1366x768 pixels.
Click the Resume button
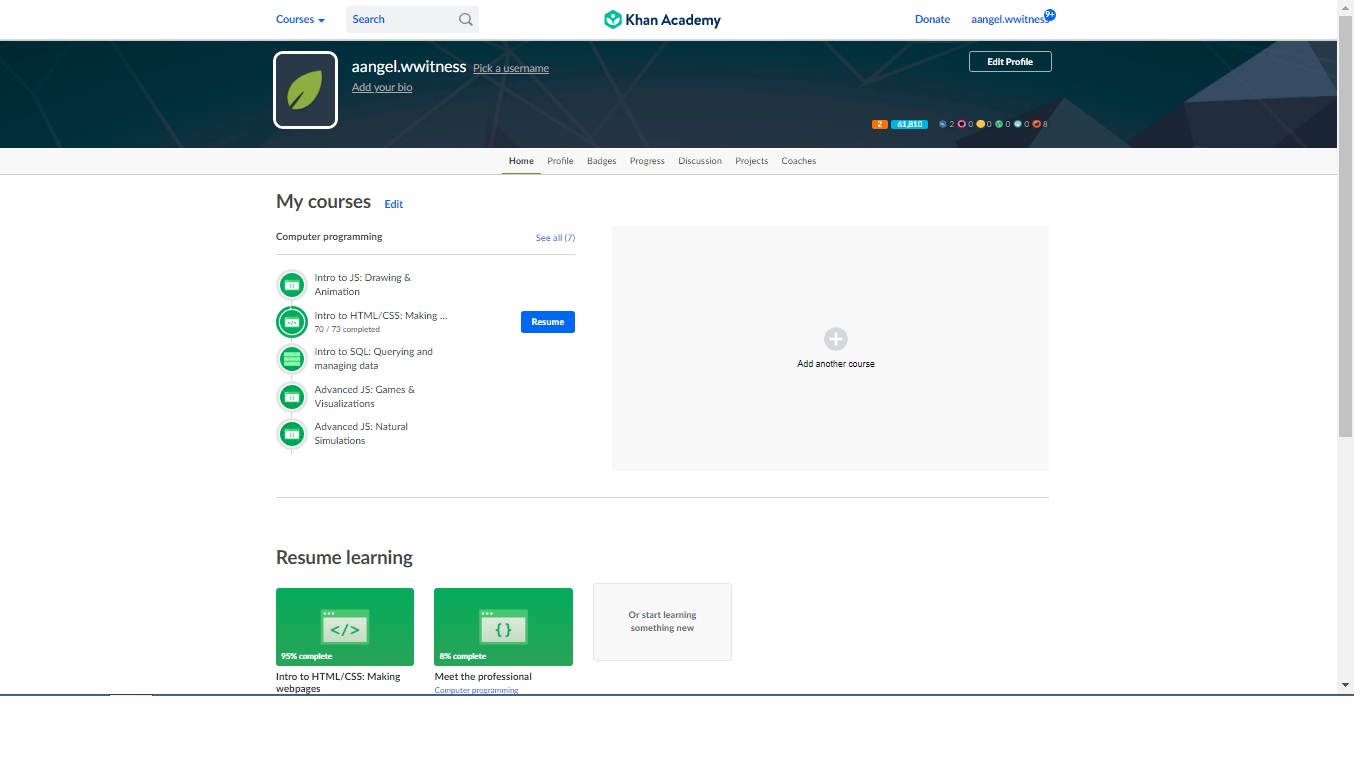pyautogui.click(x=548, y=322)
